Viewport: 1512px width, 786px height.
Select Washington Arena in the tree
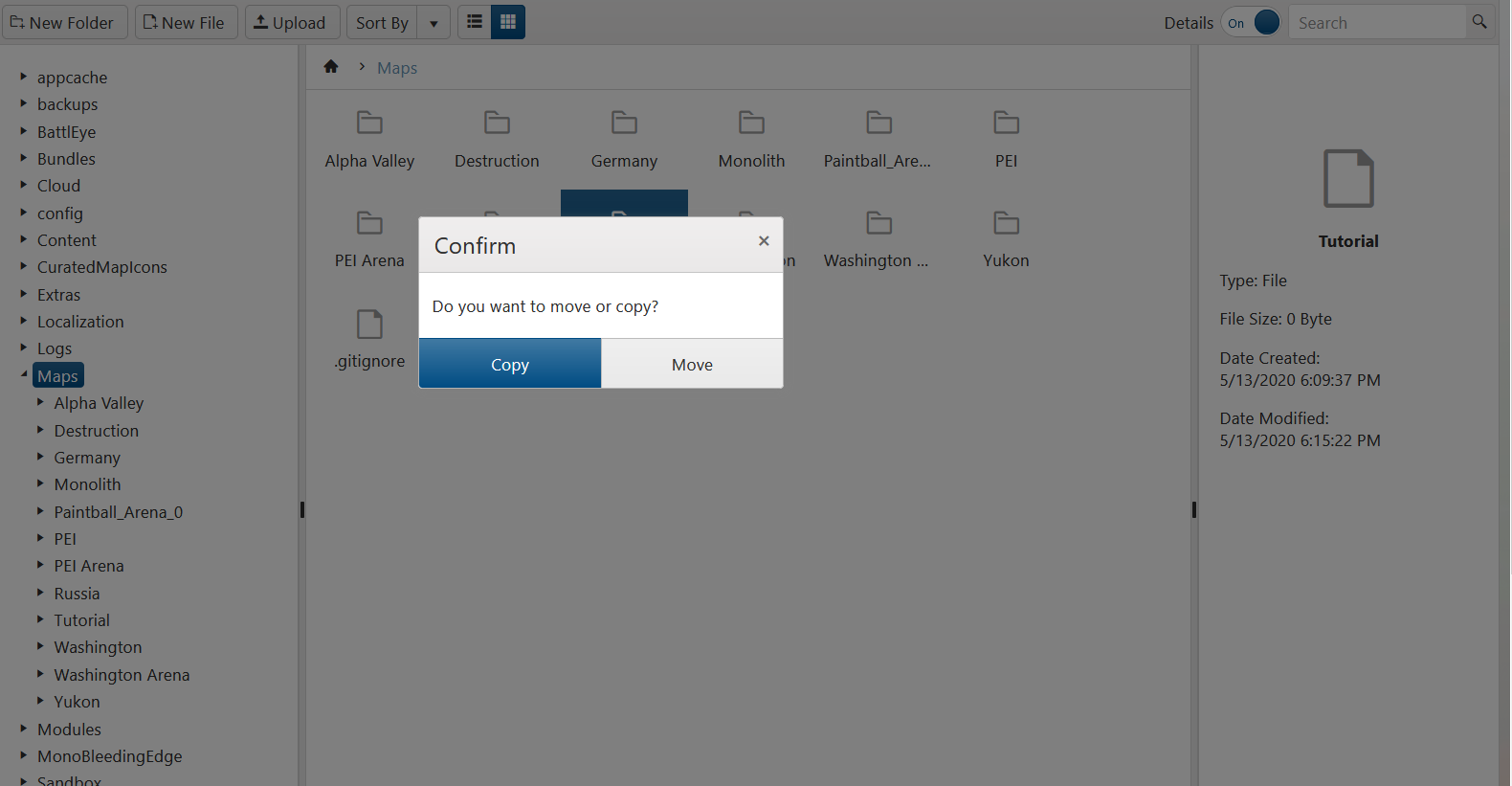pyautogui.click(x=122, y=675)
